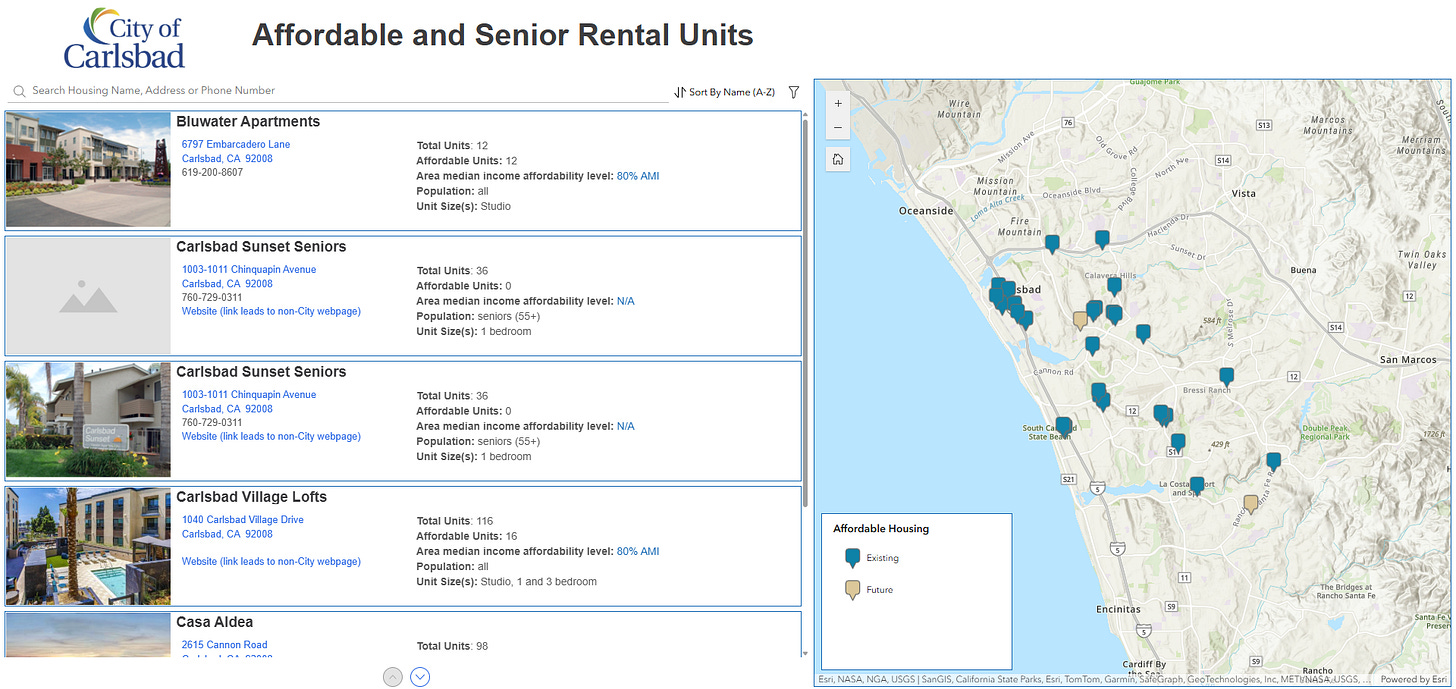This screenshot has height=689, width=1456.
Task: Click the existing housing pin at Bressi Ranch
Action: (1227, 376)
